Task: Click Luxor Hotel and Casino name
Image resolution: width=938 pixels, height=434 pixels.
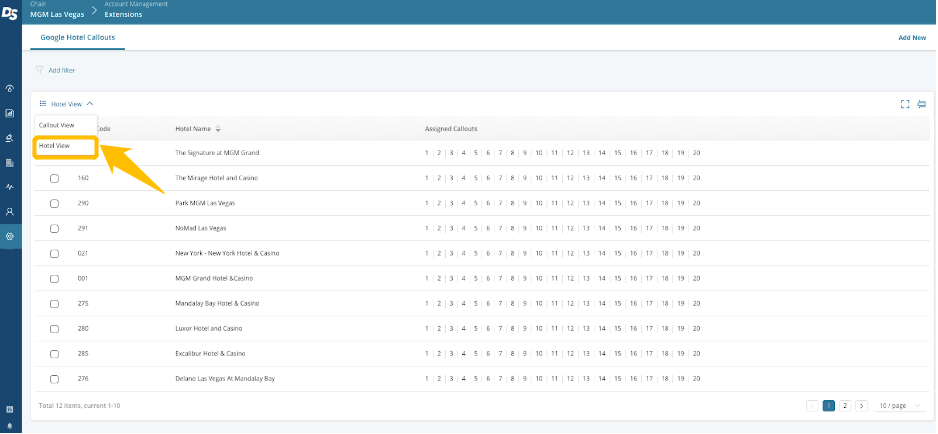Action: [x=209, y=329]
